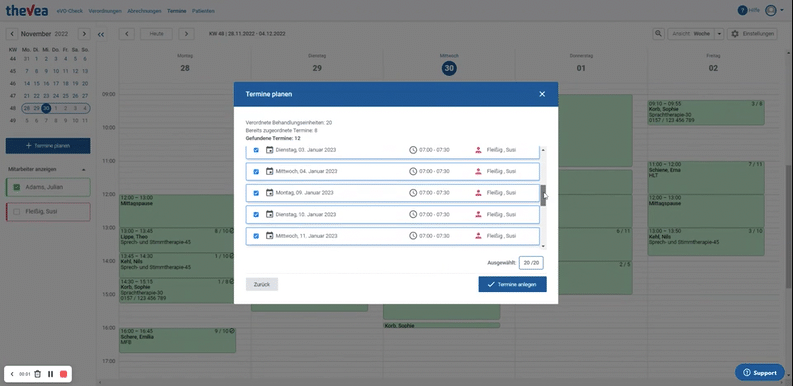This screenshot has height=386, width=793.
Task: Collapse the sidebar with double chevron
Action: click(101, 34)
